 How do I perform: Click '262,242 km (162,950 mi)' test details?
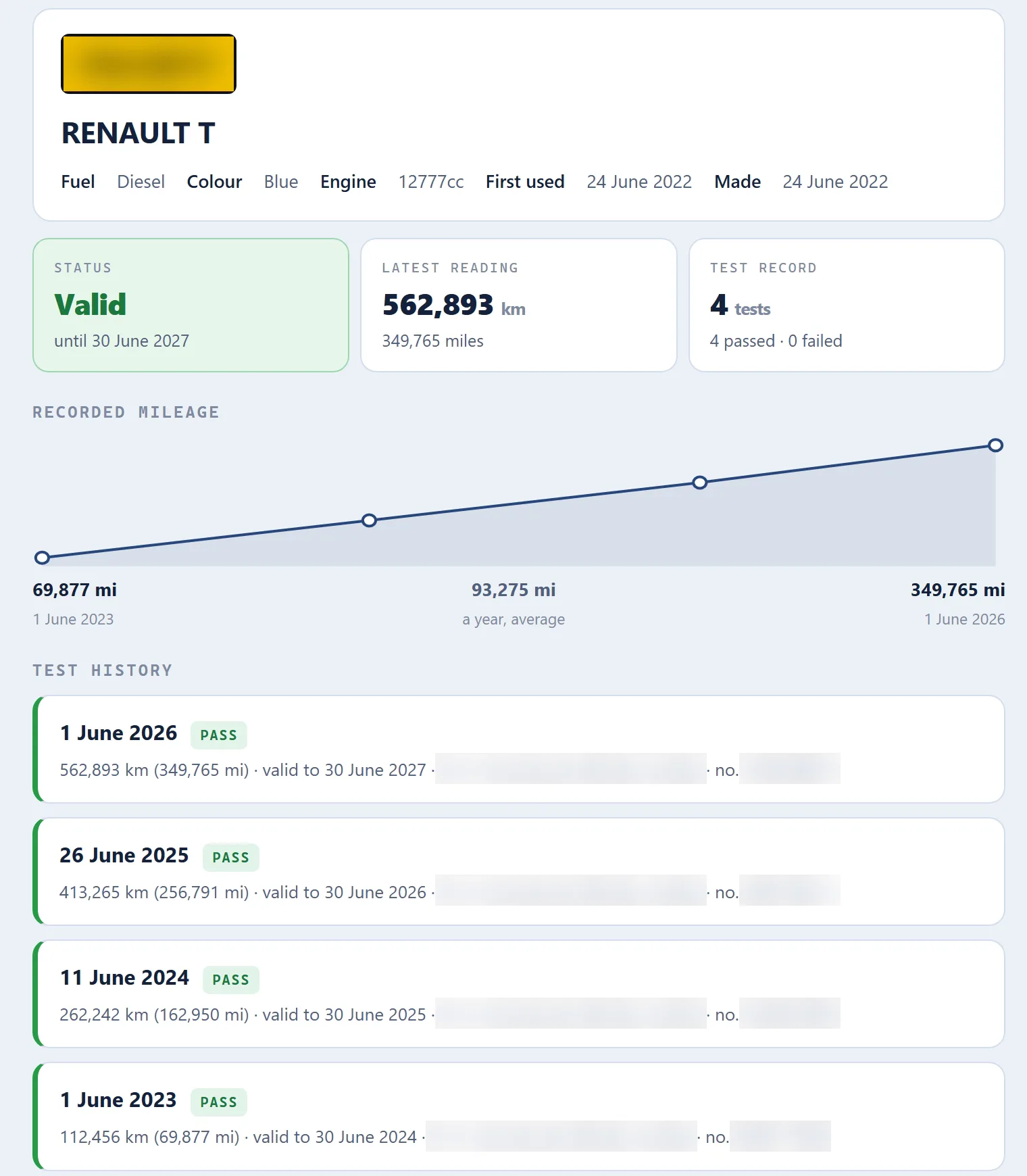pyautogui.click(x=154, y=1014)
